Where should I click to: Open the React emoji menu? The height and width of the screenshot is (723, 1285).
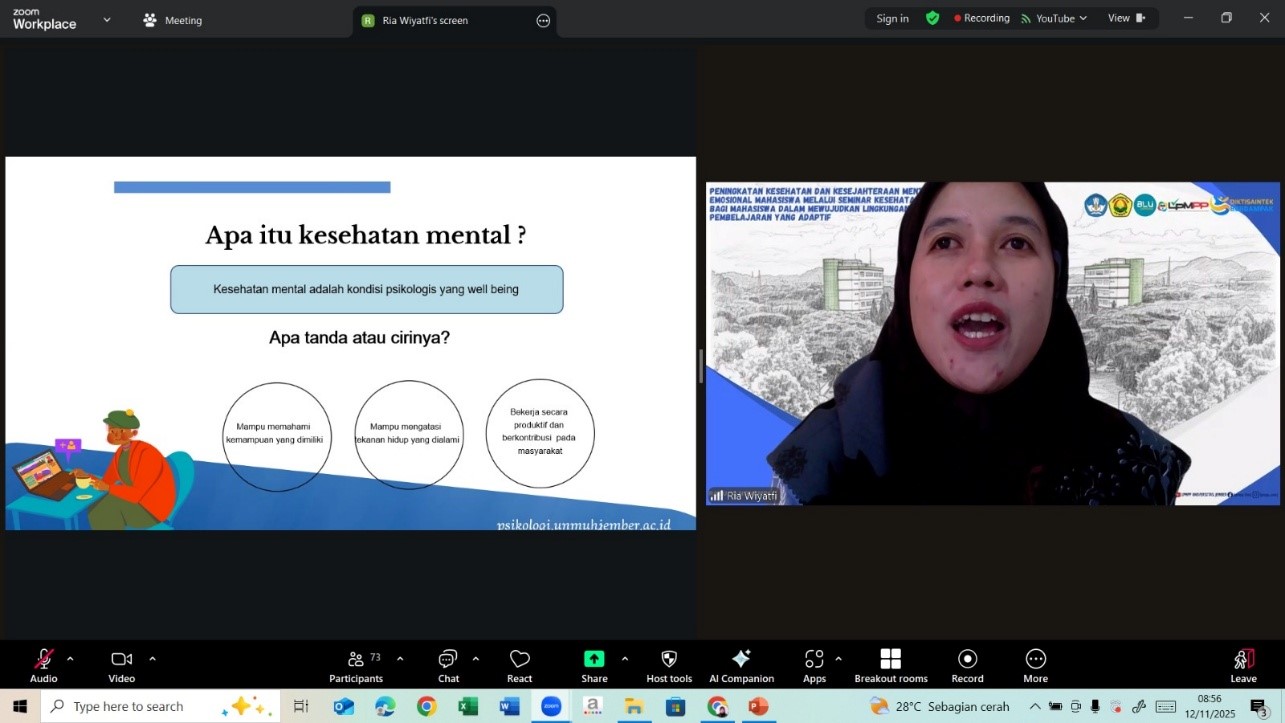(x=519, y=660)
